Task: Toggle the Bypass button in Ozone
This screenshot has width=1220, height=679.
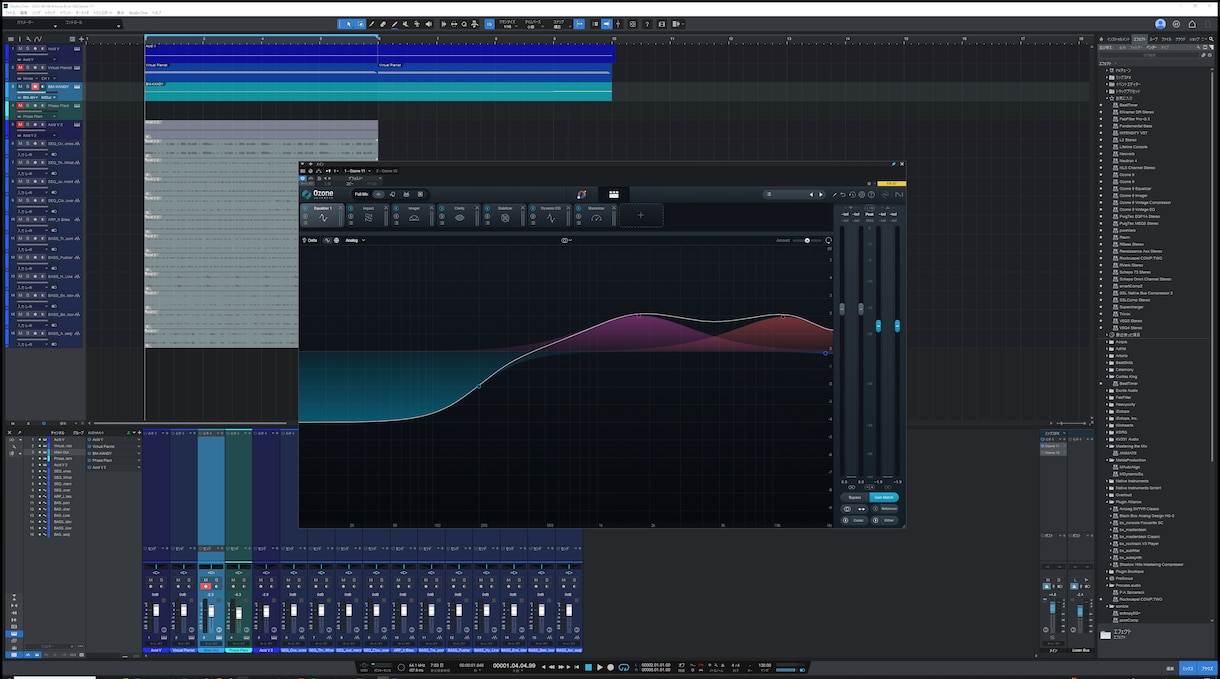Action: click(854, 497)
